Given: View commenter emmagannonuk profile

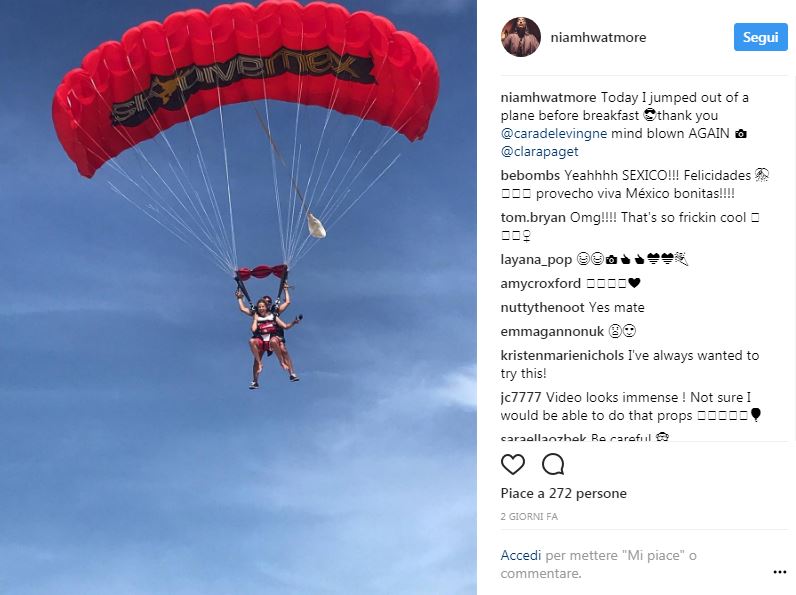Looking at the screenshot, I should (x=552, y=332).
